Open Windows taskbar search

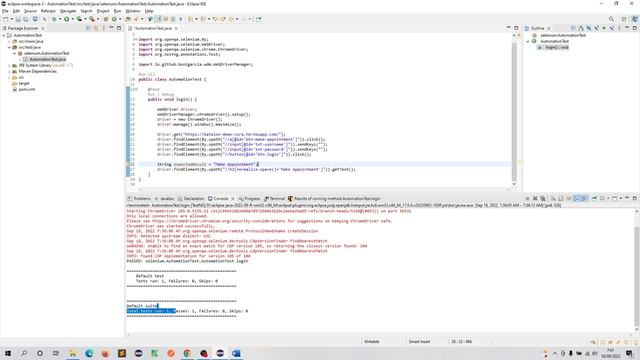coord(24,353)
